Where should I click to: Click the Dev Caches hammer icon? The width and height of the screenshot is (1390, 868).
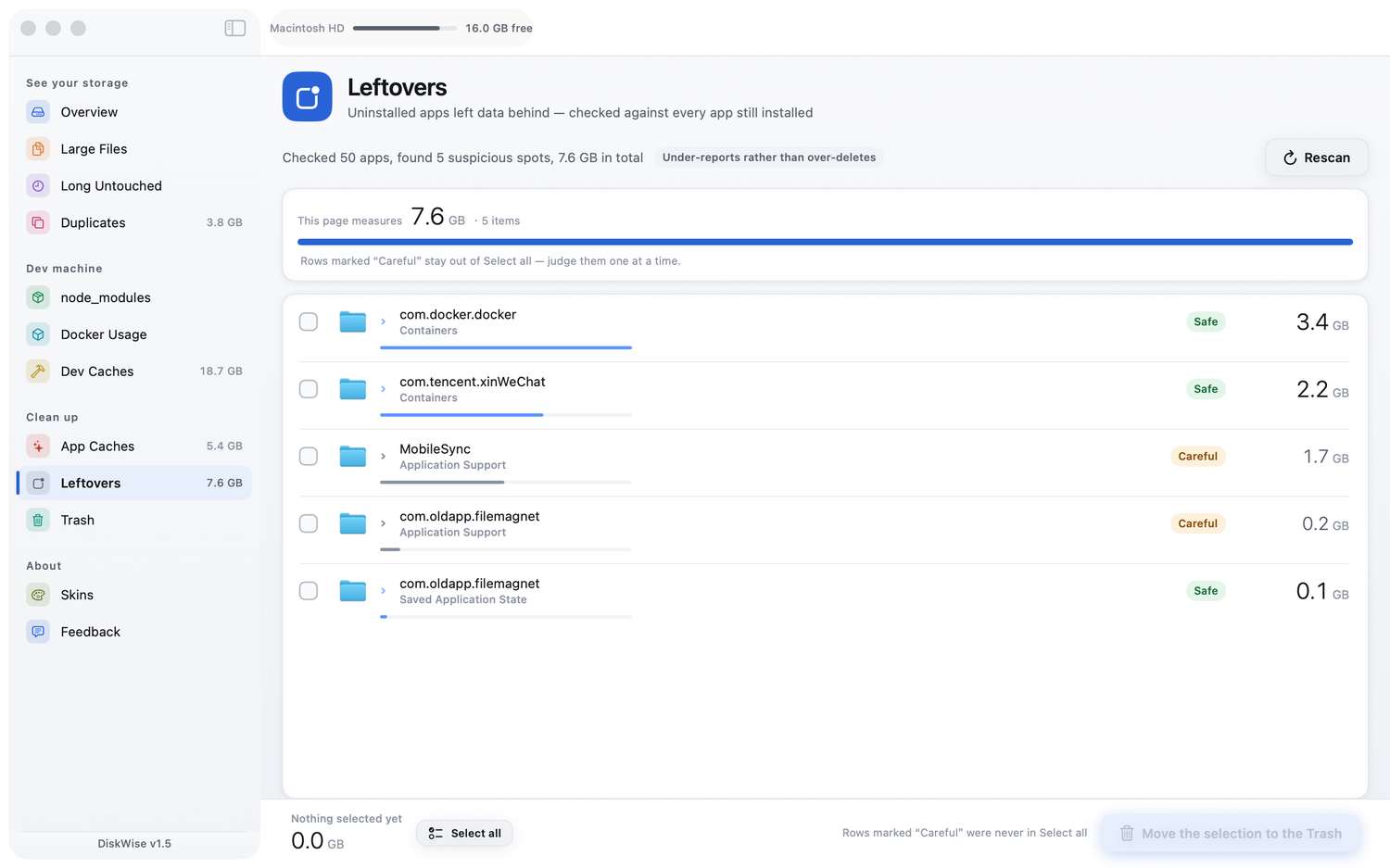tap(38, 371)
